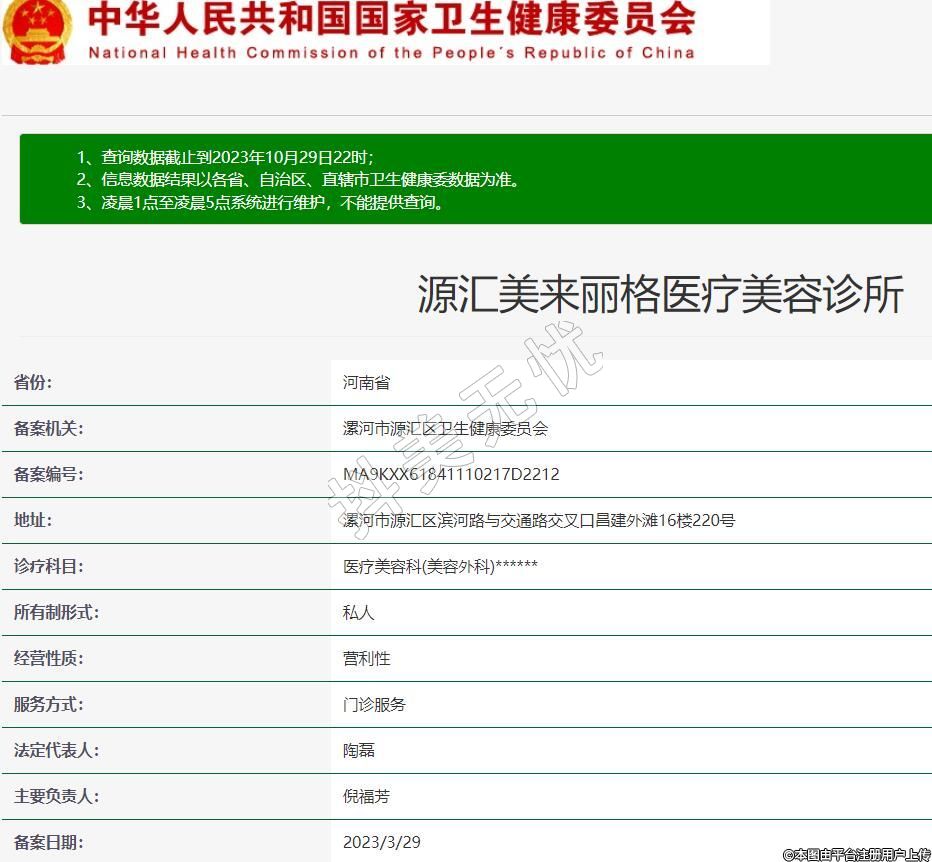Viewport: 932px width, 862px height.
Task: Click the legal representative name 陶磊
Action: [x=358, y=750]
